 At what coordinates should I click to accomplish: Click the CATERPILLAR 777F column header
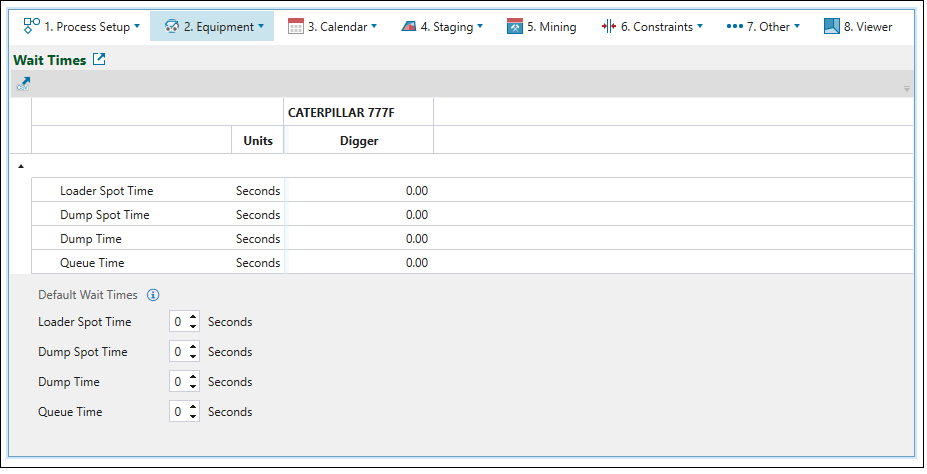(341, 112)
